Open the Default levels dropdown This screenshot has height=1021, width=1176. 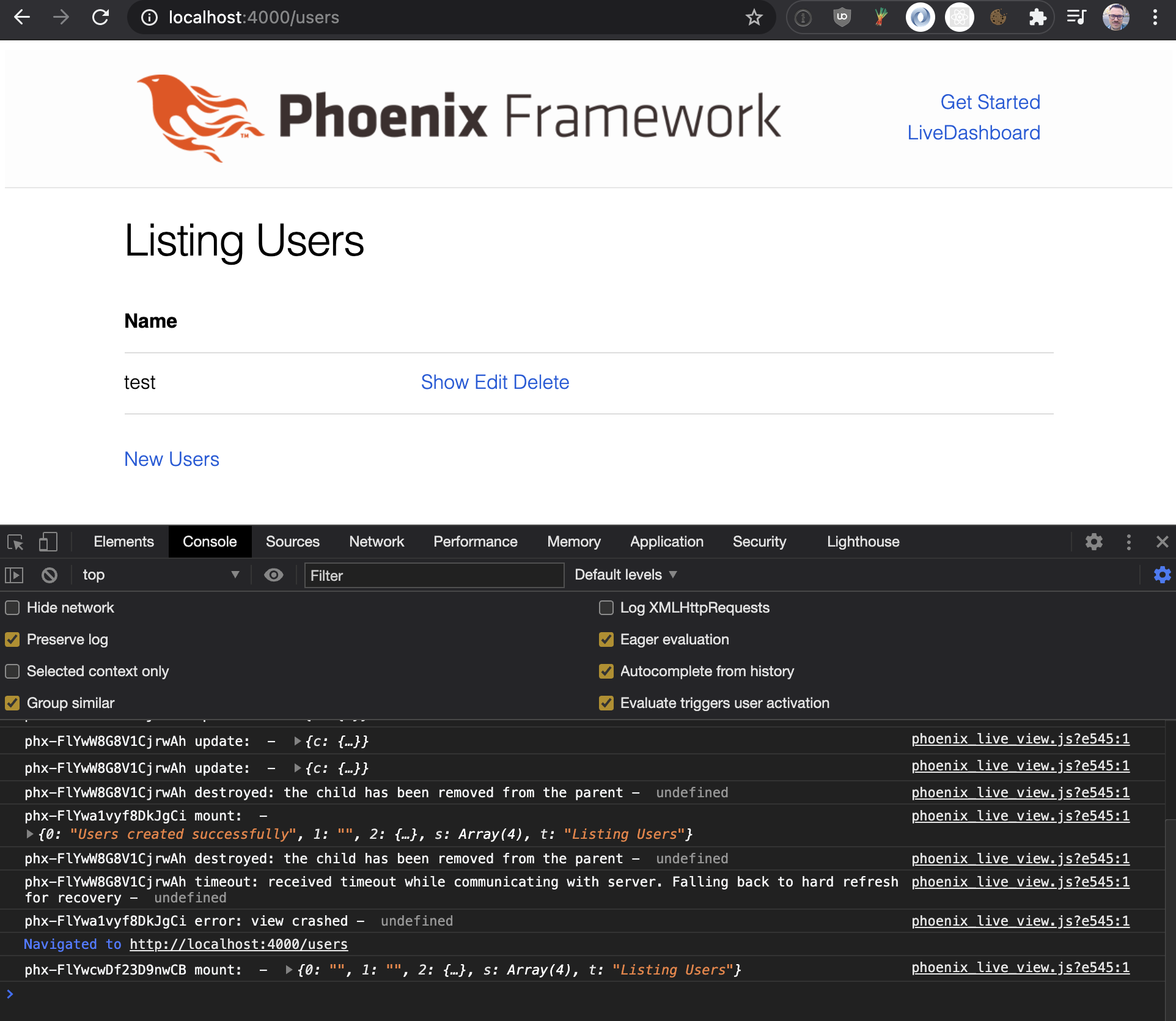(625, 575)
